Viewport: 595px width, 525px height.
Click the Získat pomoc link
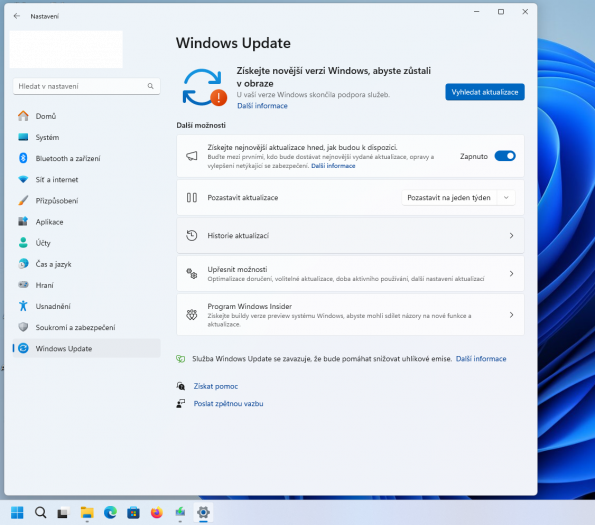coord(216,386)
